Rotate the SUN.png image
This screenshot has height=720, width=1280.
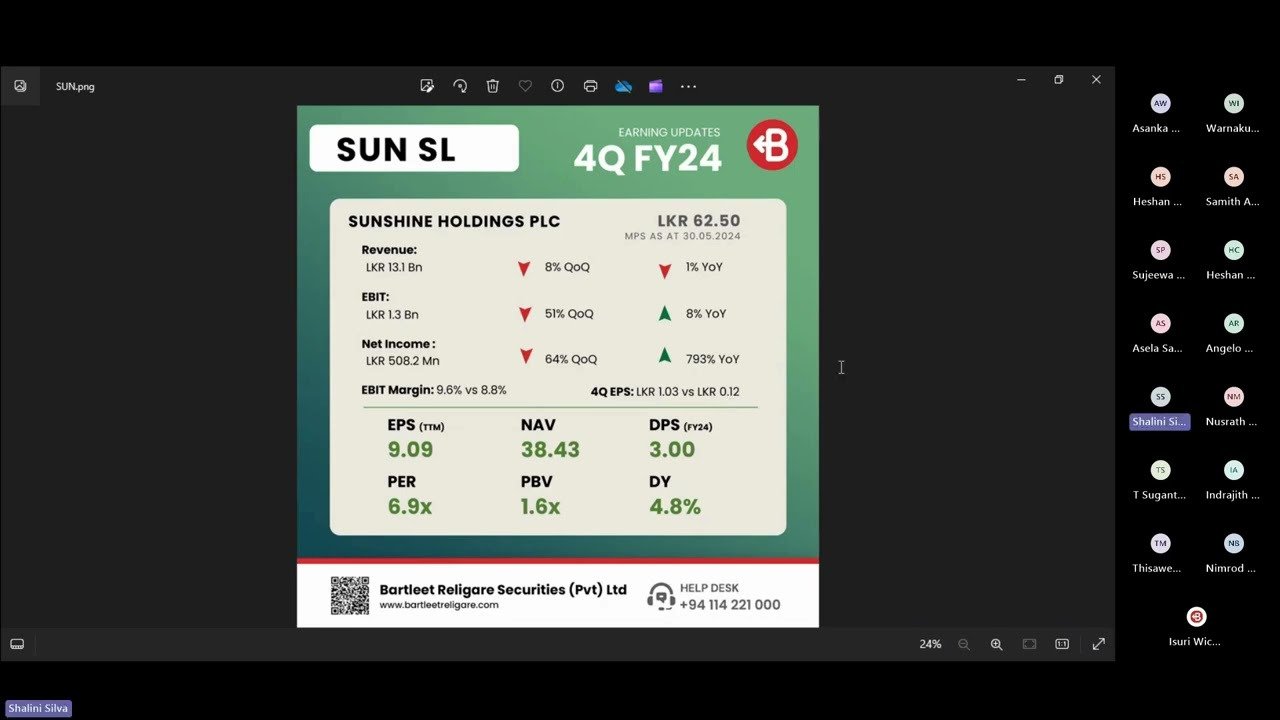[x=460, y=86]
